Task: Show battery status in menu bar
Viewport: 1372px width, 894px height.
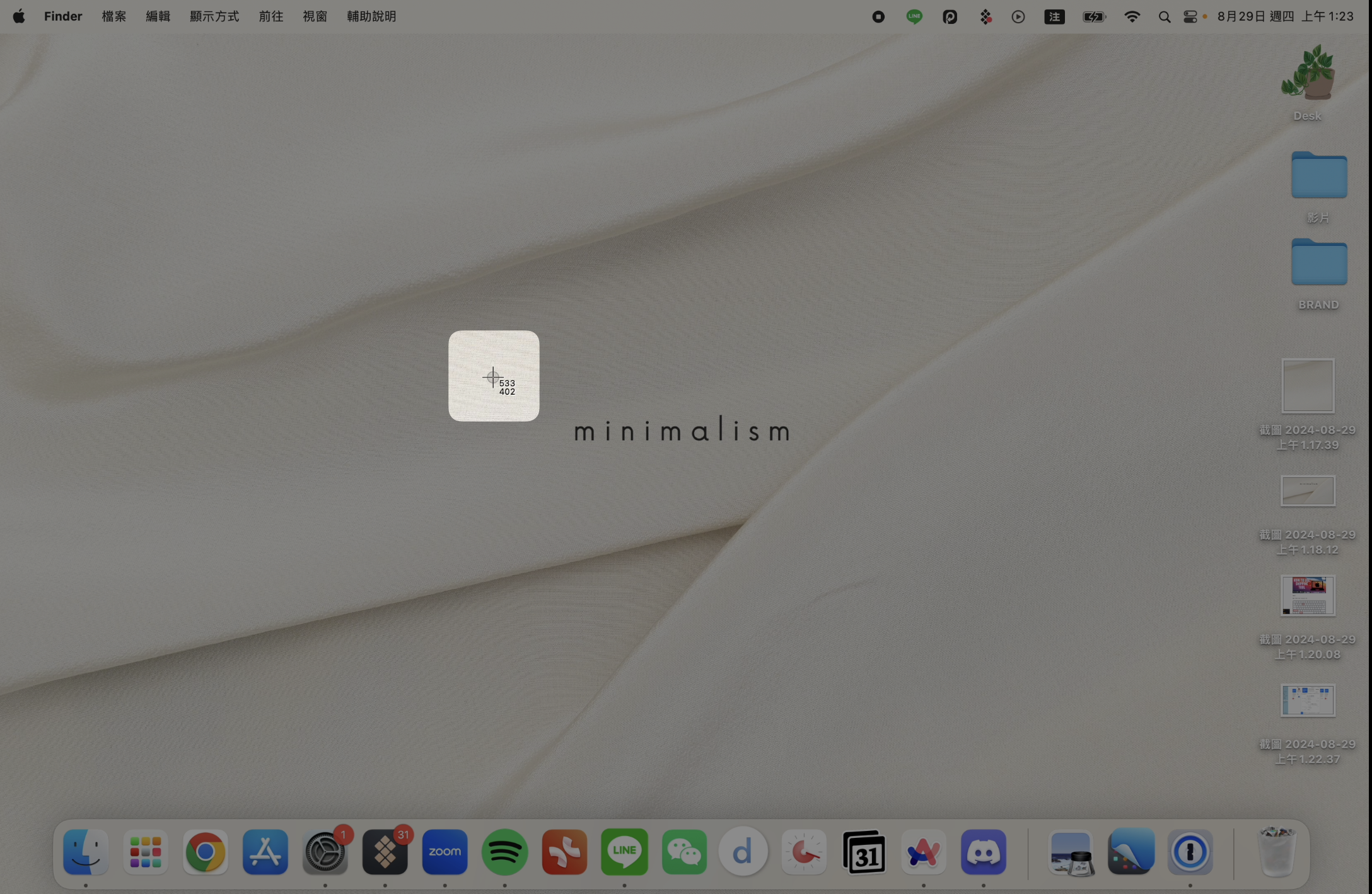Action: click(x=1095, y=17)
